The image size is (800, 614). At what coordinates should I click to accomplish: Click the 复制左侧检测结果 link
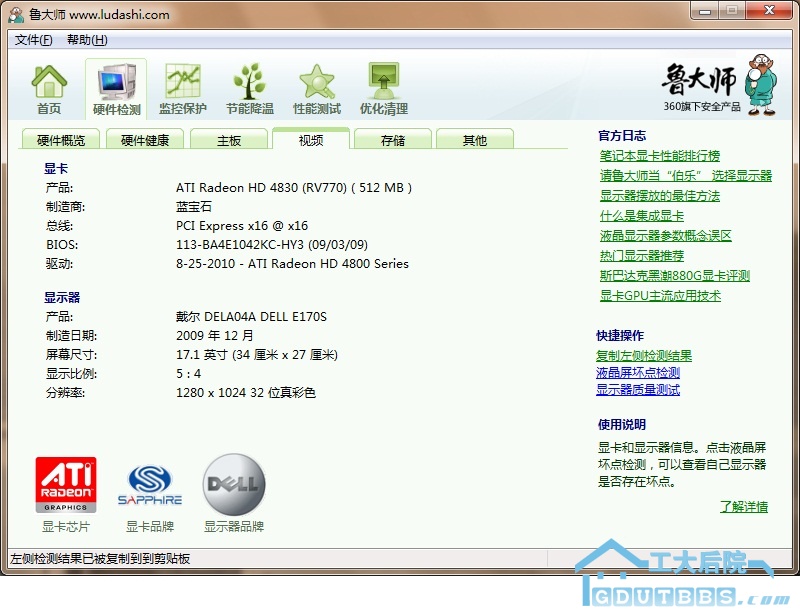644,356
